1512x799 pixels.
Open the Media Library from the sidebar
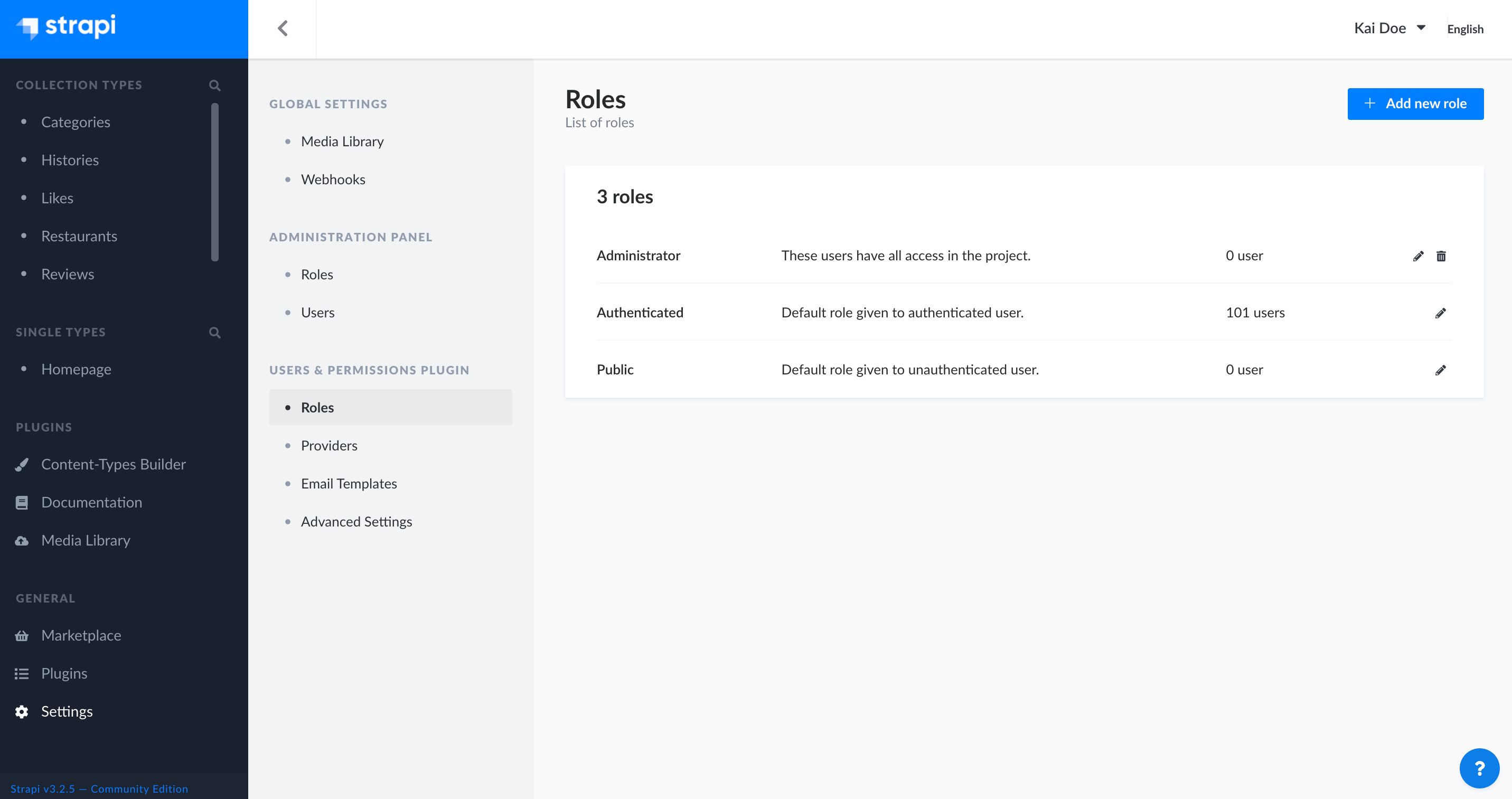point(86,540)
